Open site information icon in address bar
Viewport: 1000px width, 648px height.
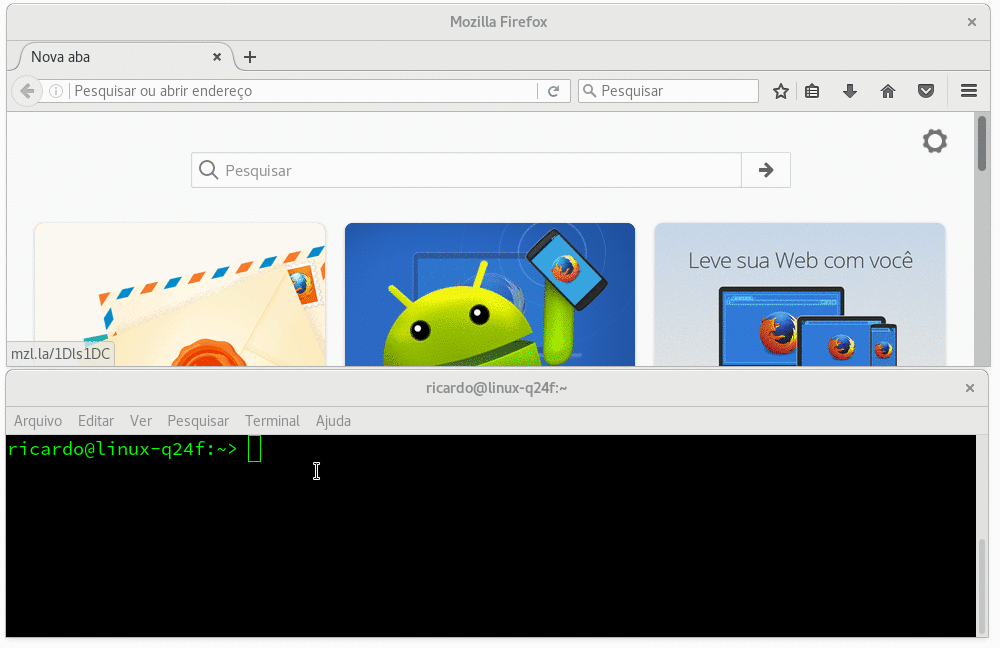[56, 91]
